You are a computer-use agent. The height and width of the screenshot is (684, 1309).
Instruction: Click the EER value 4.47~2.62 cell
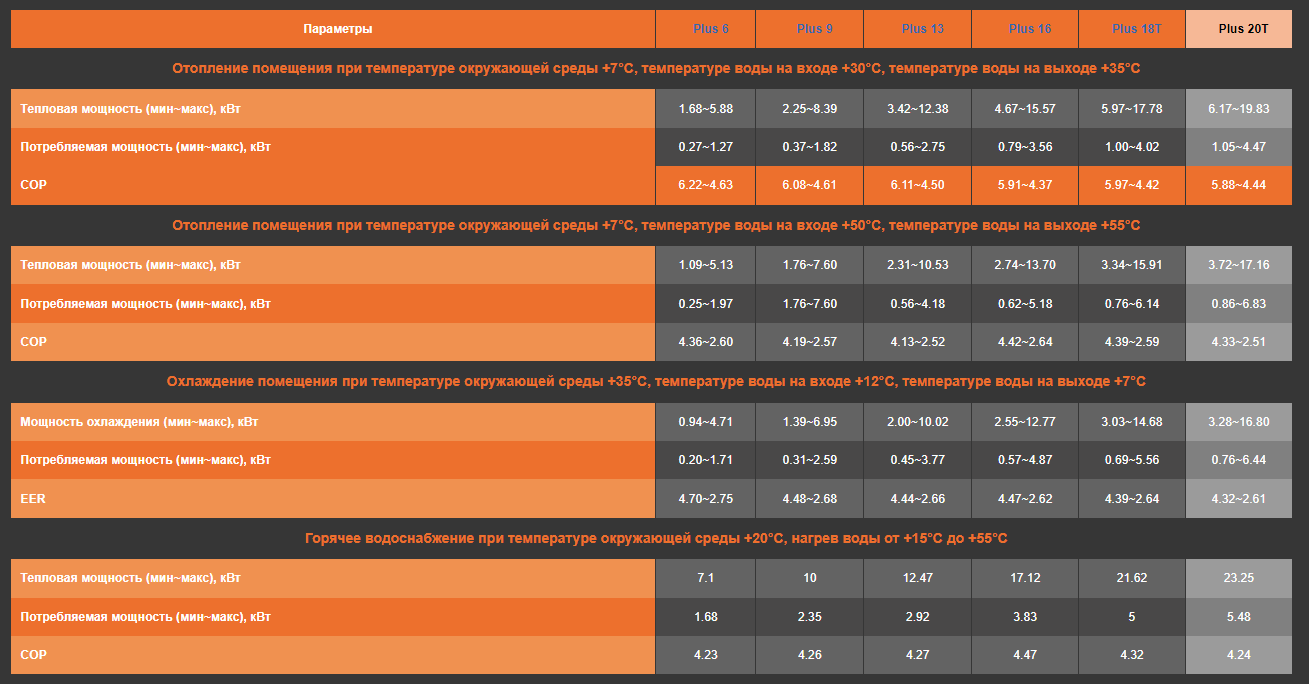1025,498
